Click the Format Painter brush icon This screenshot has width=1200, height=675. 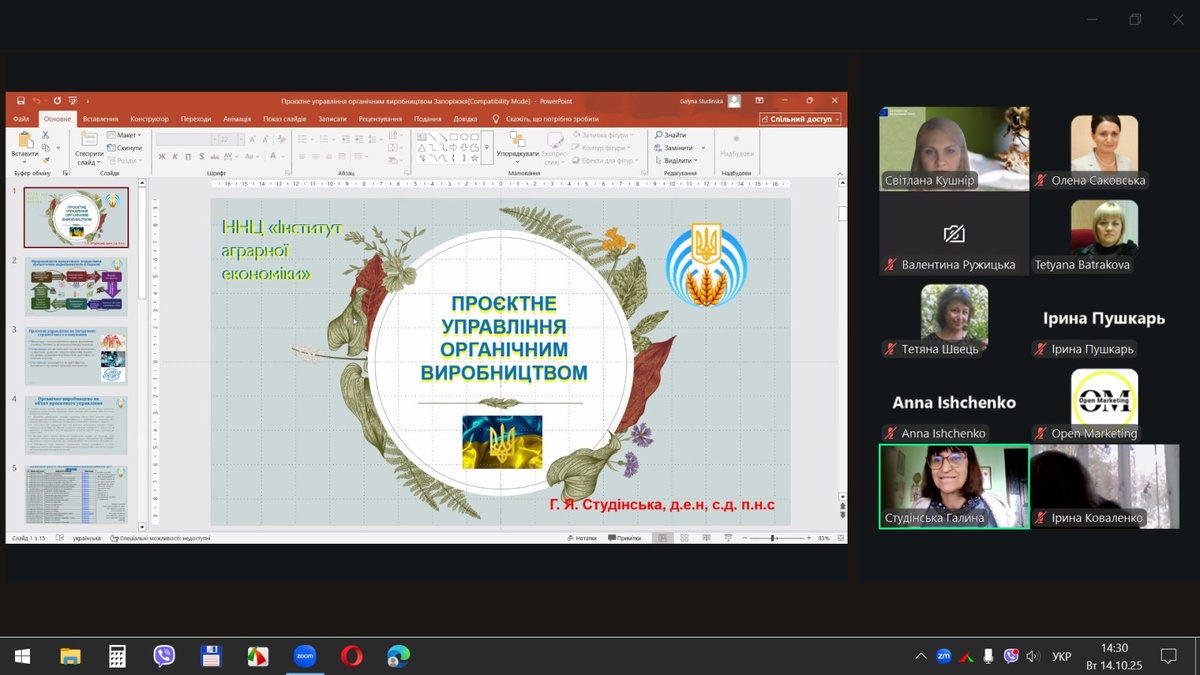pyautogui.click(x=46, y=158)
